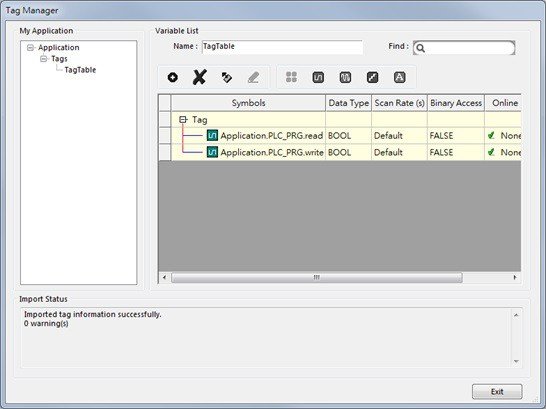
Task: Click None value in write row
Action: [x=510, y=152]
